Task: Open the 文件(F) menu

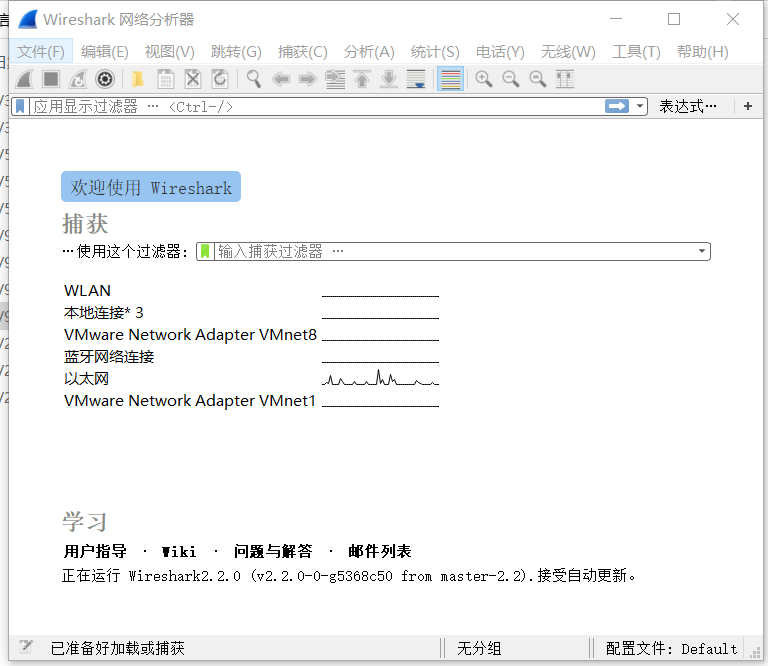Action: [41, 51]
